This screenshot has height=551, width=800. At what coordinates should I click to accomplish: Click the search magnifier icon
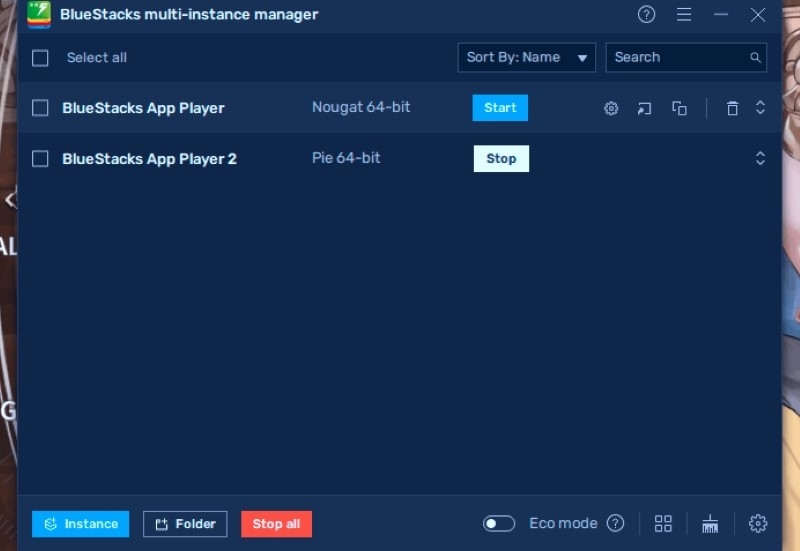(756, 58)
